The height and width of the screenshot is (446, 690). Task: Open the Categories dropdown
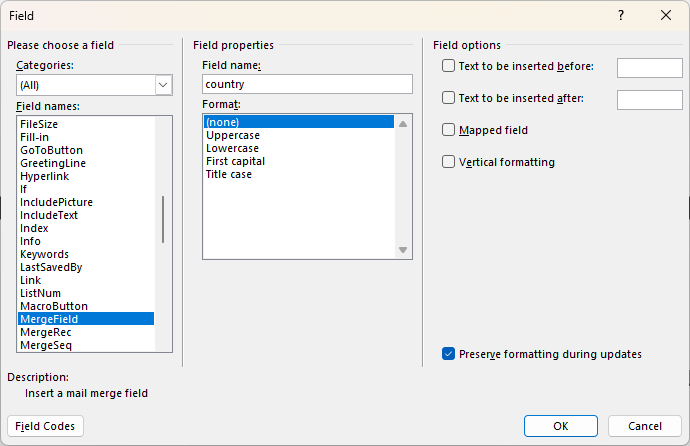(x=164, y=85)
